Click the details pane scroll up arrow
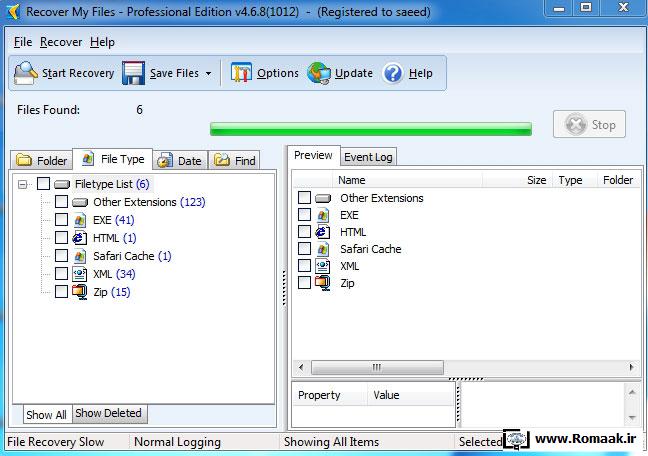The image size is (648, 456). 632,392
